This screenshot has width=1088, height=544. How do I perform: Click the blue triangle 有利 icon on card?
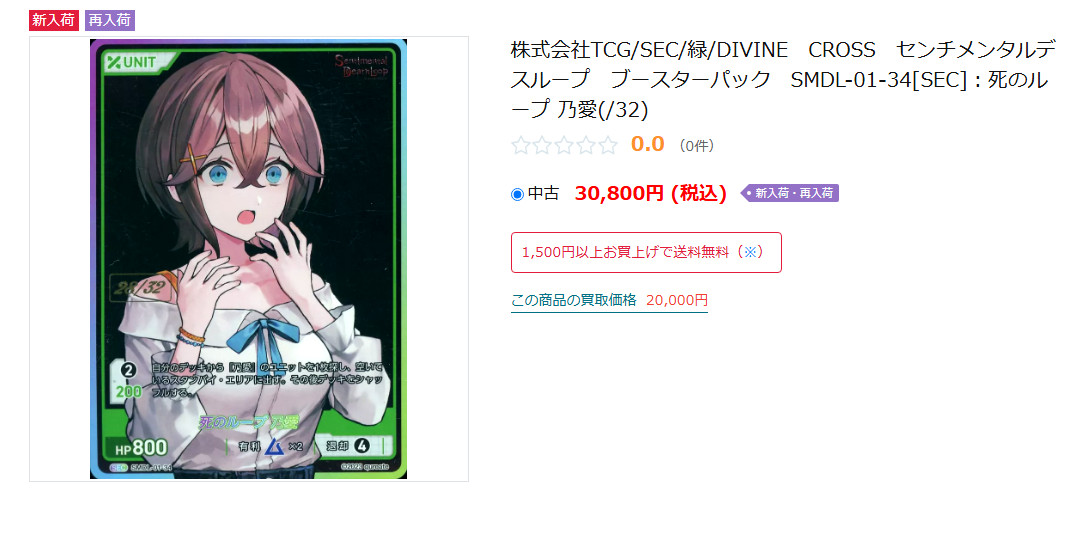273,446
